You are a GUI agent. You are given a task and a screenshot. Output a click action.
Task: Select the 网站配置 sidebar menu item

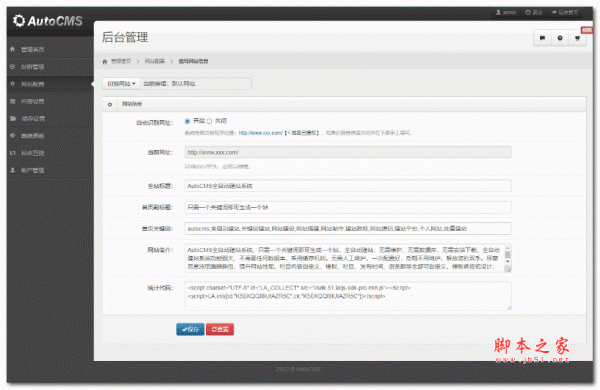50,84
